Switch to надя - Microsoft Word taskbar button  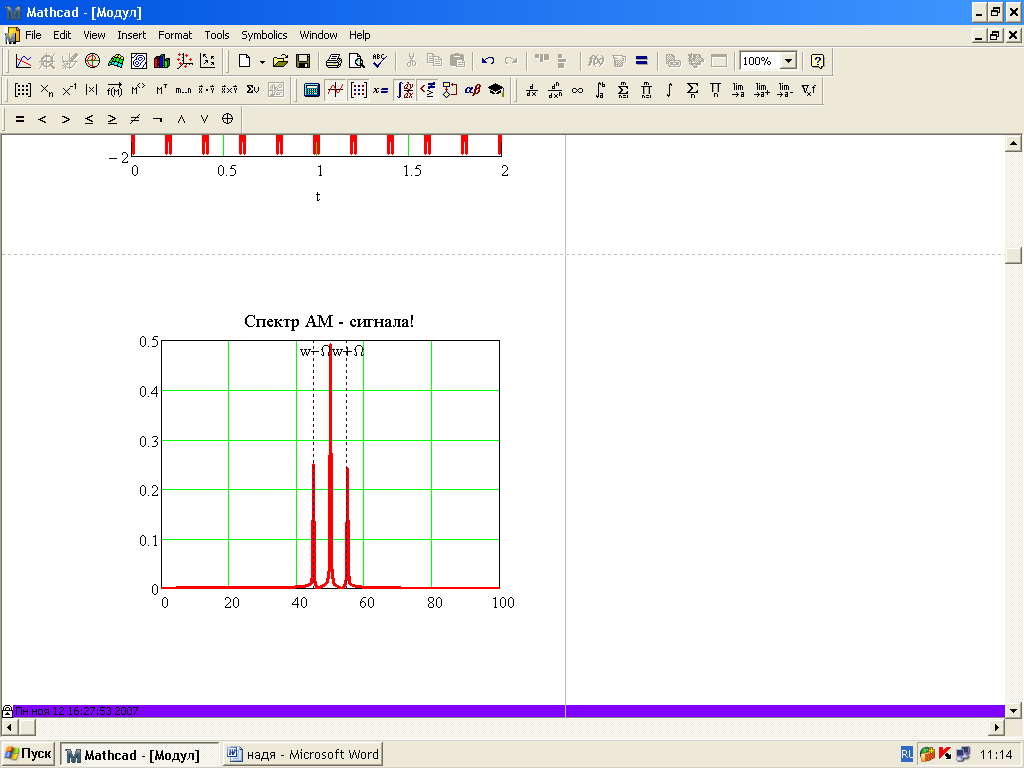click(302, 754)
